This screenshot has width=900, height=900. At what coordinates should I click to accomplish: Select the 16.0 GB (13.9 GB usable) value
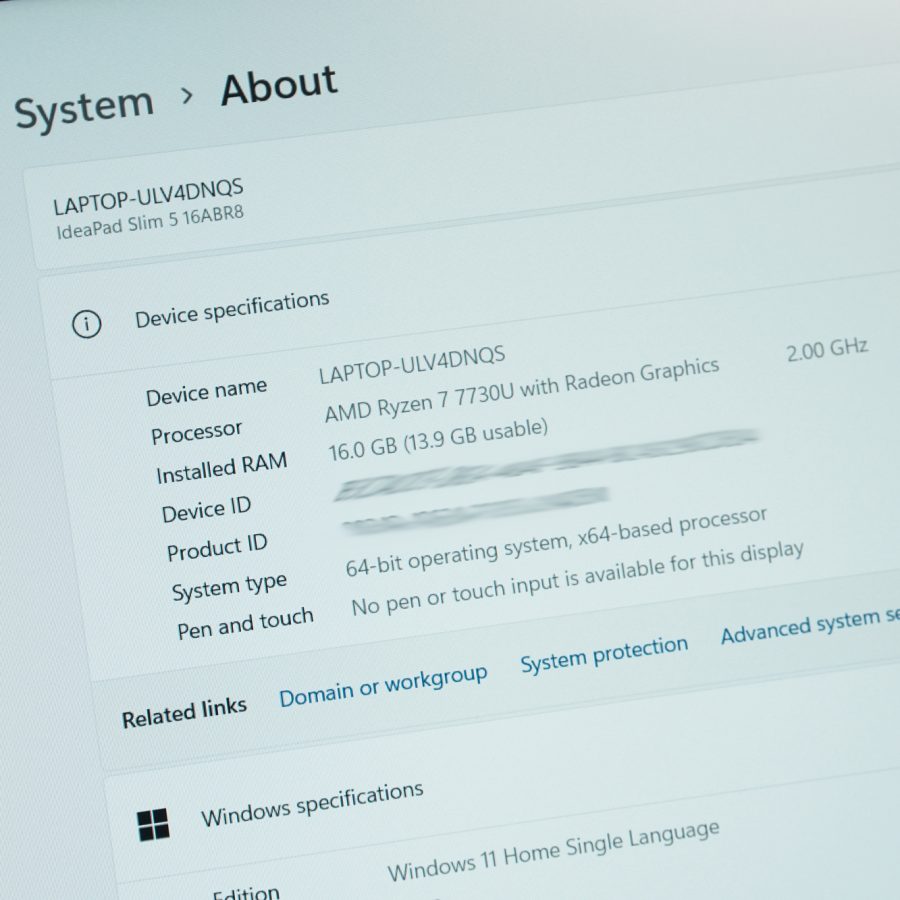pyautogui.click(x=438, y=440)
